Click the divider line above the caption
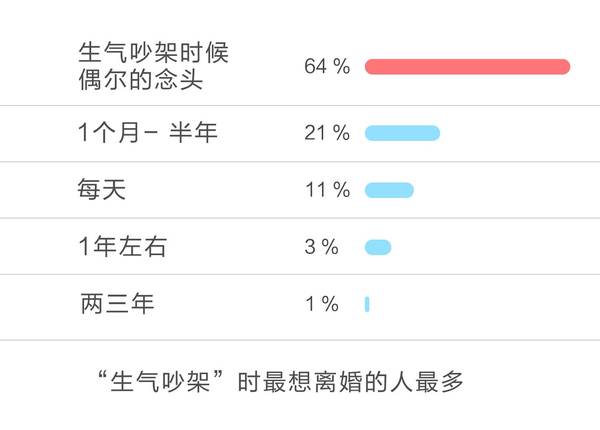The height and width of the screenshot is (430, 600). (300, 340)
